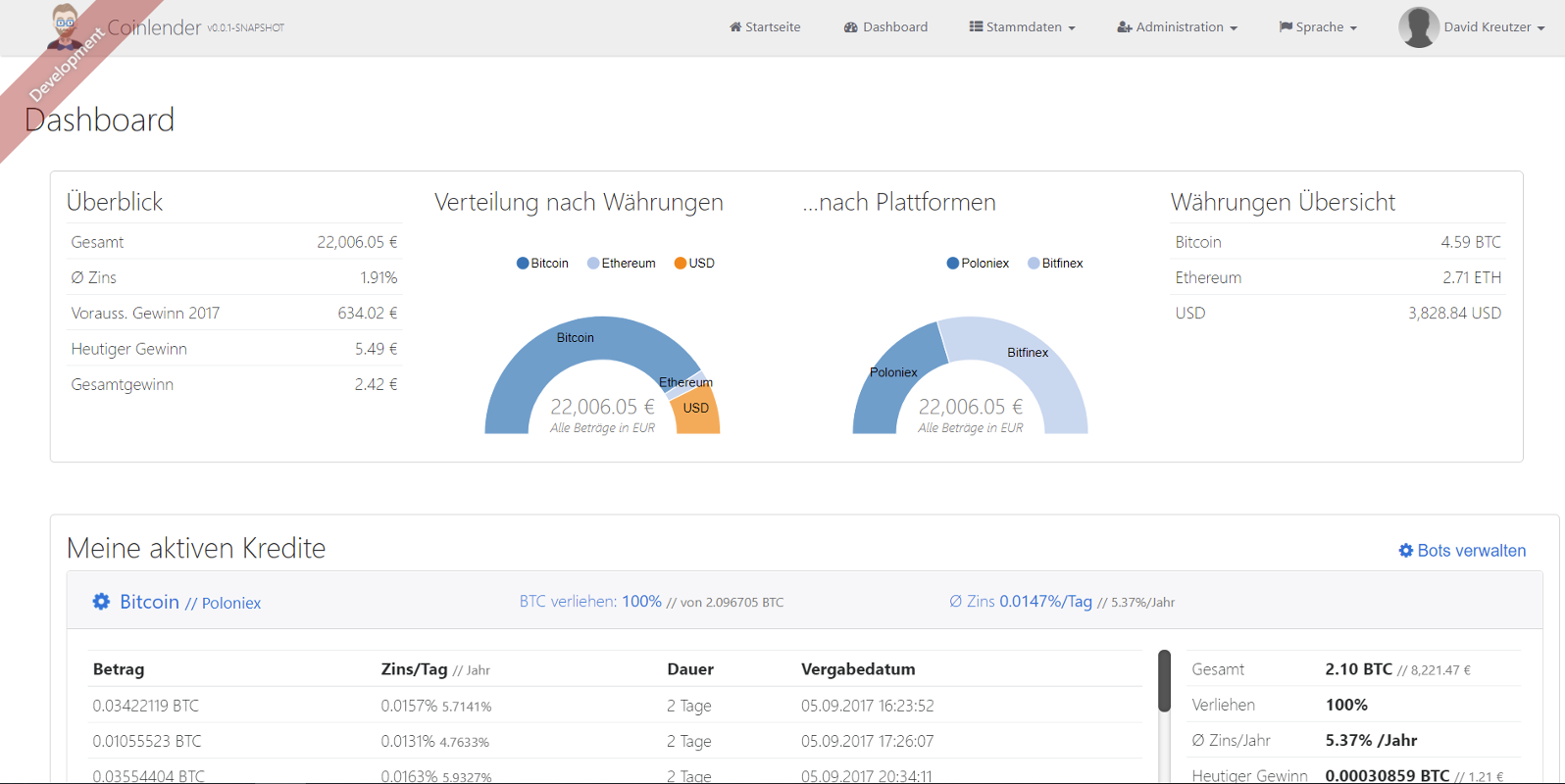This screenshot has width=1565, height=784.
Task: Click the 5.37% /Jahr value
Action: point(1371,741)
